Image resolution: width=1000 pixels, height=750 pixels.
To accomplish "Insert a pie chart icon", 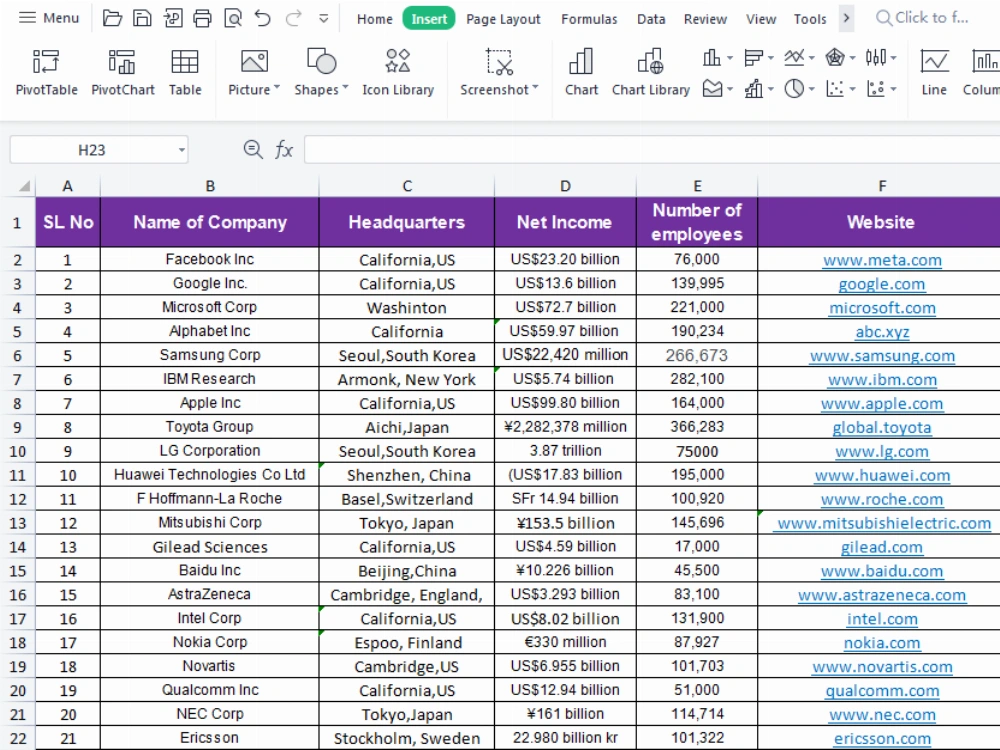I will (x=794, y=89).
